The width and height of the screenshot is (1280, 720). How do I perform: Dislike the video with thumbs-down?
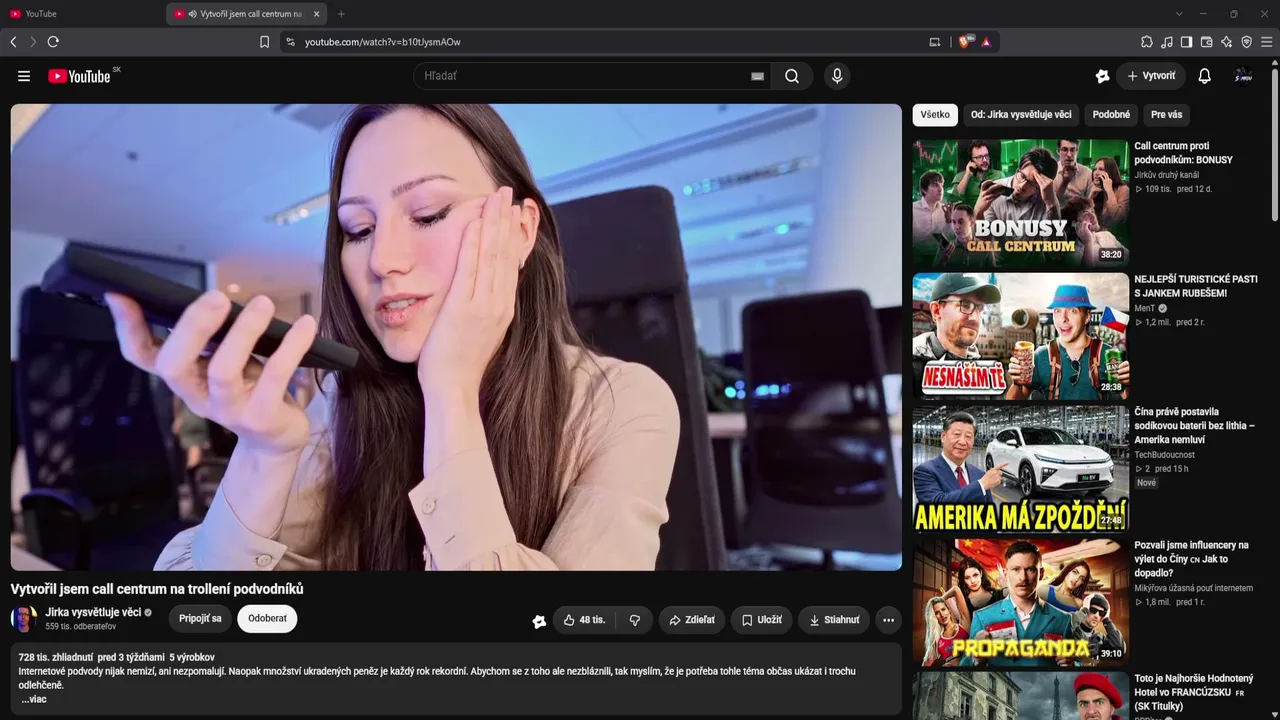[x=635, y=620]
